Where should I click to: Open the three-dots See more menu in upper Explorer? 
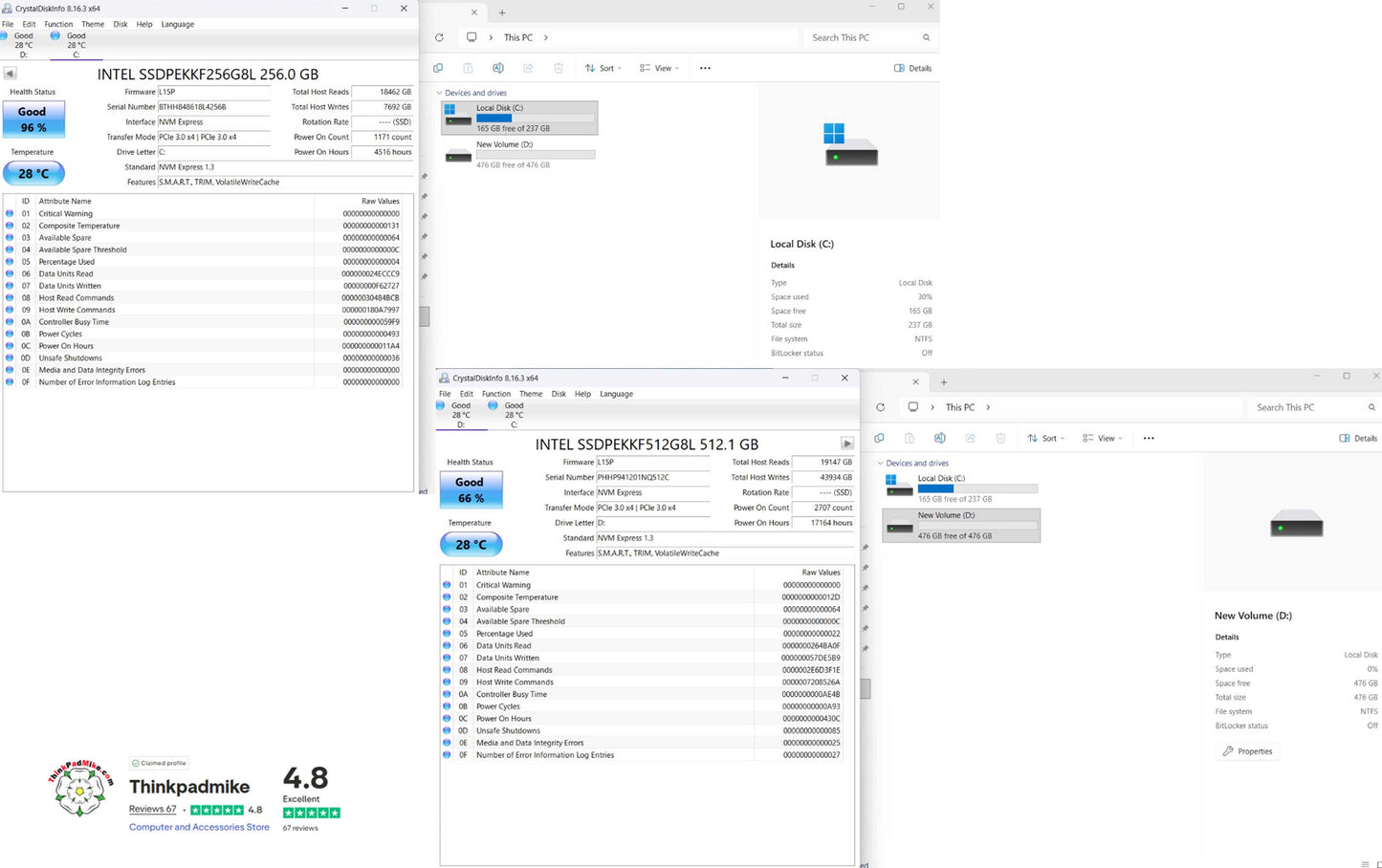705,68
